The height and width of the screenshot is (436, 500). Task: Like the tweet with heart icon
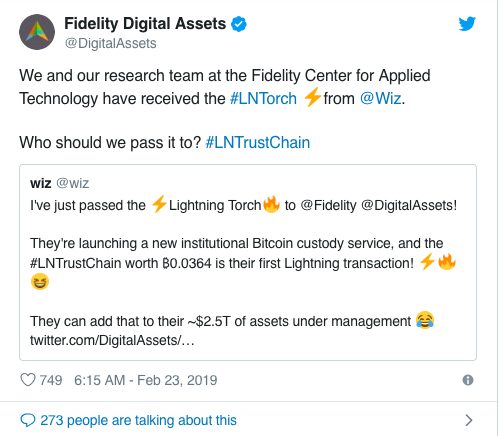(x=28, y=380)
